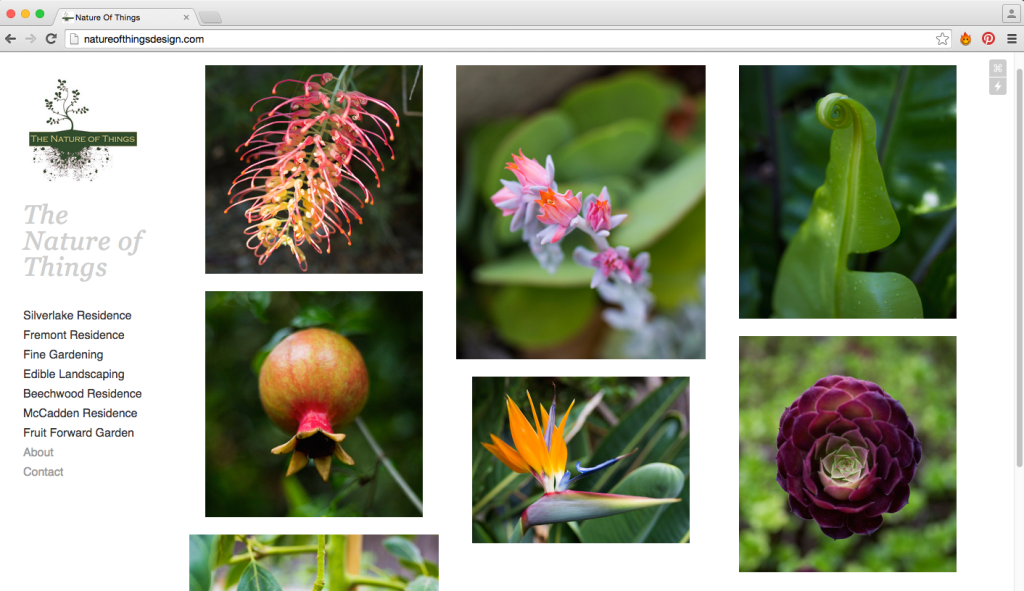The height and width of the screenshot is (591, 1024).
Task: Click the keyboard shortcuts overlay icon
Action: 996,69
